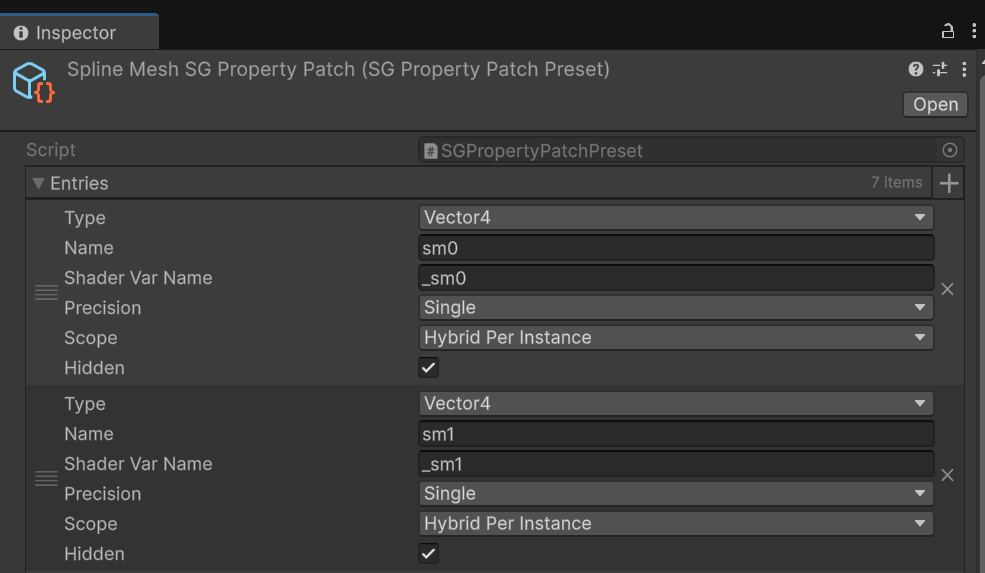Click the script object picker circle
Viewport: 985px width, 573px height.
pyautogui.click(x=949, y=150)
